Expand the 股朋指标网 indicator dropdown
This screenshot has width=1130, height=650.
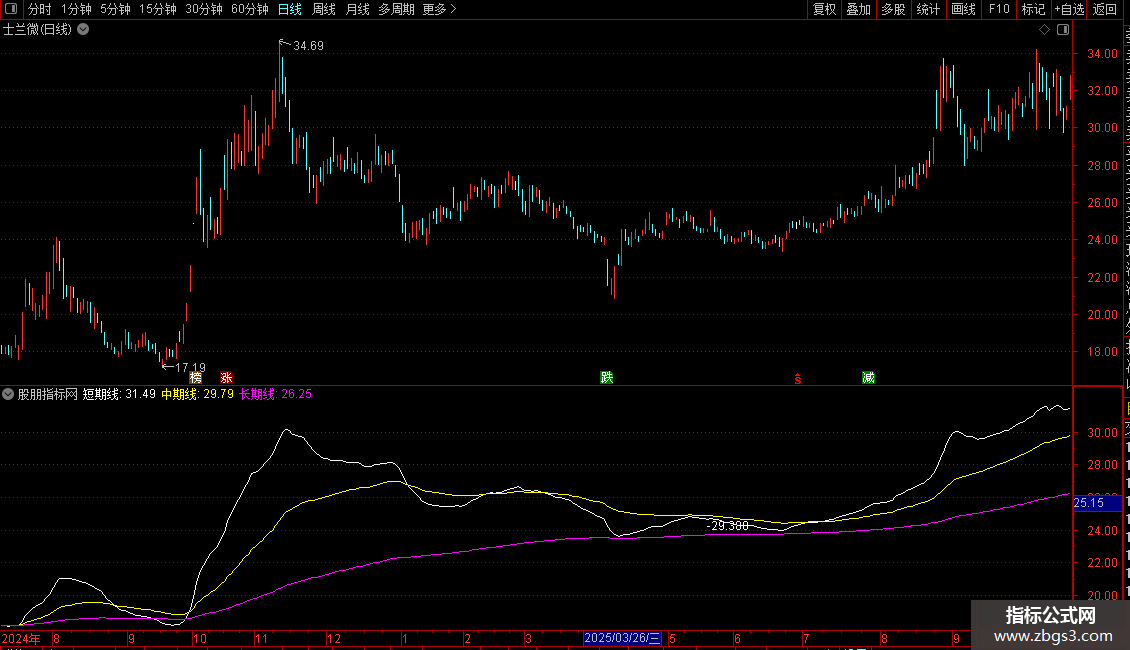8,394
